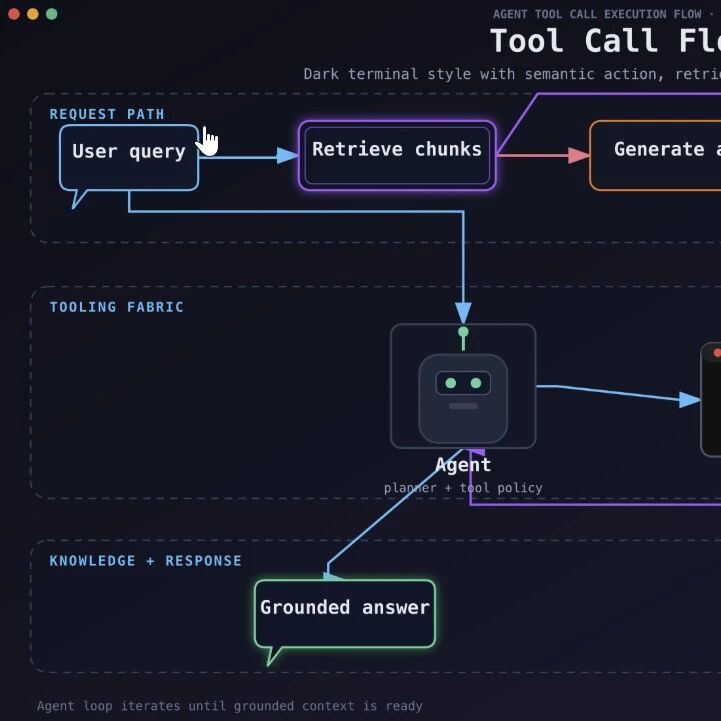The width and height of the screenshot is (721, 721).
Task: Click the robot's left green eye
Action: point(451,383)
